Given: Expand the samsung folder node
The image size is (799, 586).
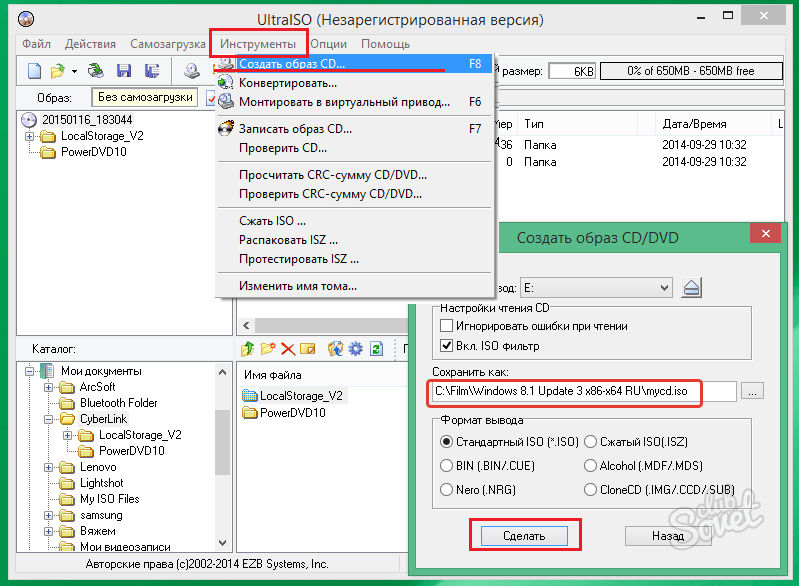Looking at the screenshot, I should 48,515.
